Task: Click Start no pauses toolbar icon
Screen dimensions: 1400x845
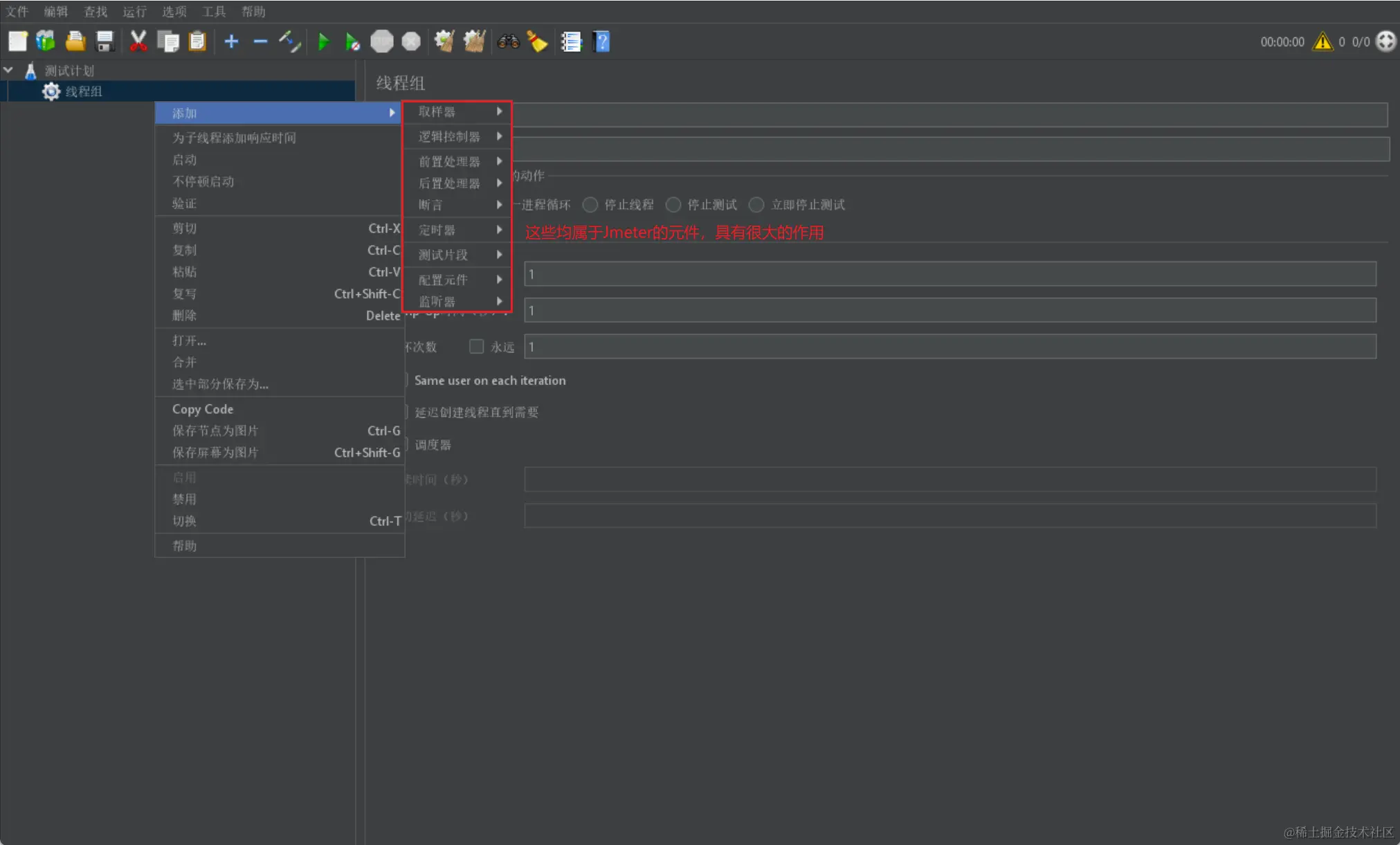Action: coord(352,42)
